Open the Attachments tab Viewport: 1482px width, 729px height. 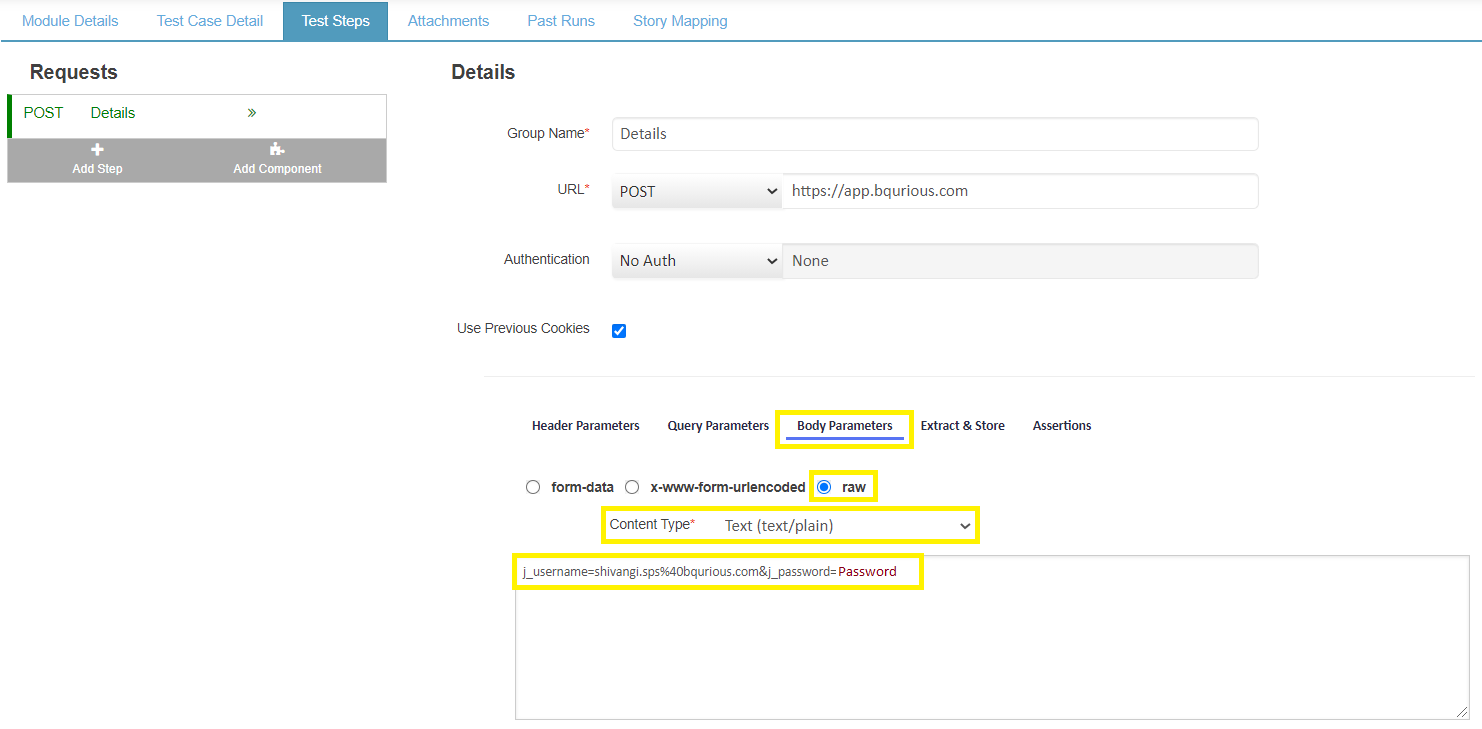[x=448, y=21]
